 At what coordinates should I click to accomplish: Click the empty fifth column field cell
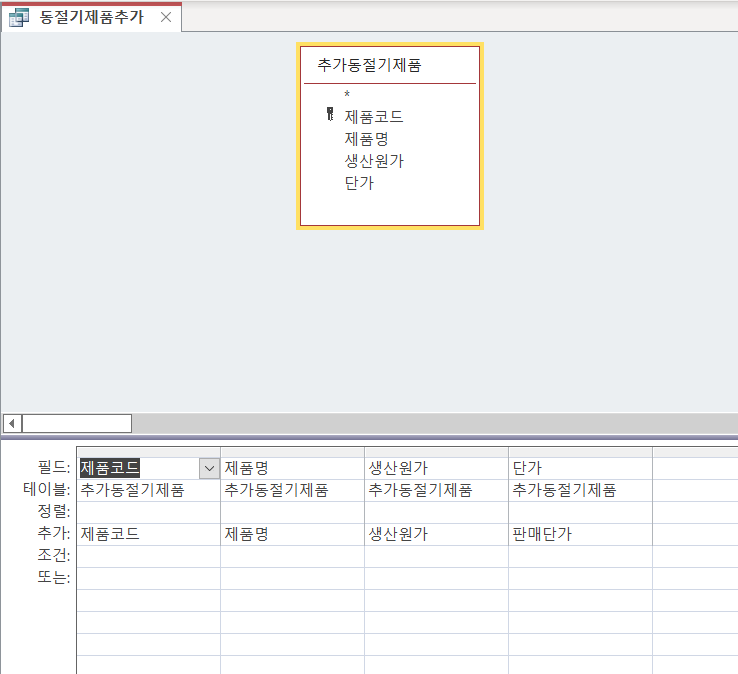694,468
